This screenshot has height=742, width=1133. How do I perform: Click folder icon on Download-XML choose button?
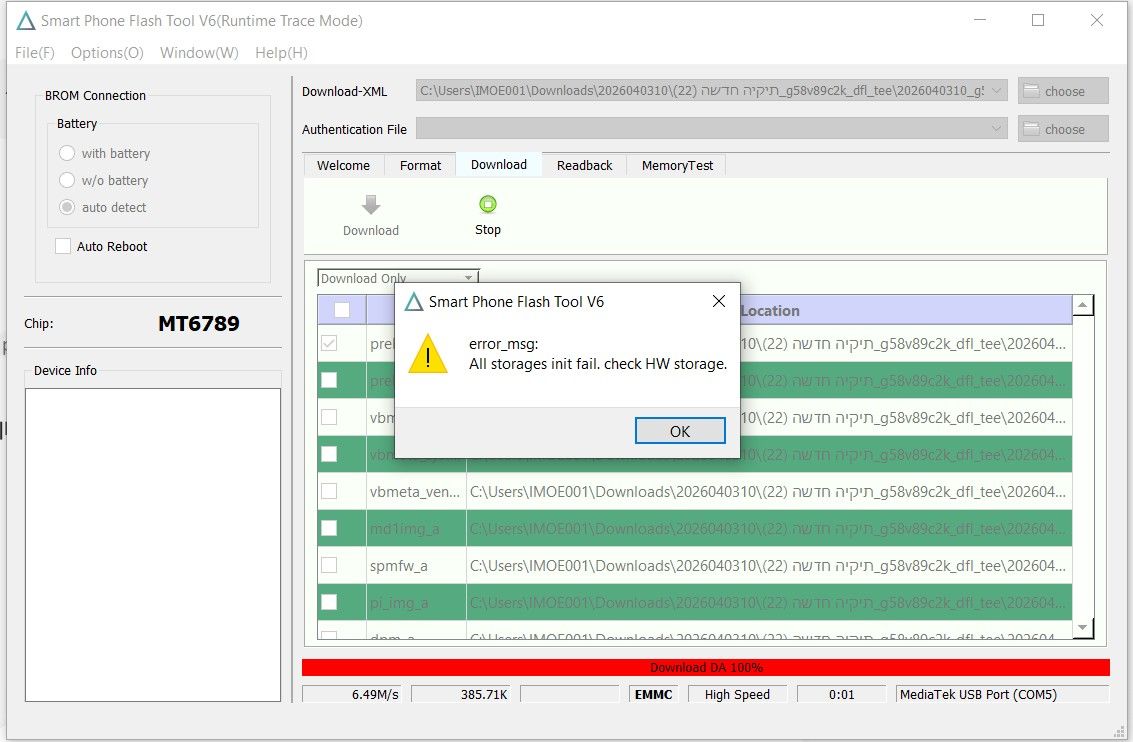click(x=1032, y=91)
